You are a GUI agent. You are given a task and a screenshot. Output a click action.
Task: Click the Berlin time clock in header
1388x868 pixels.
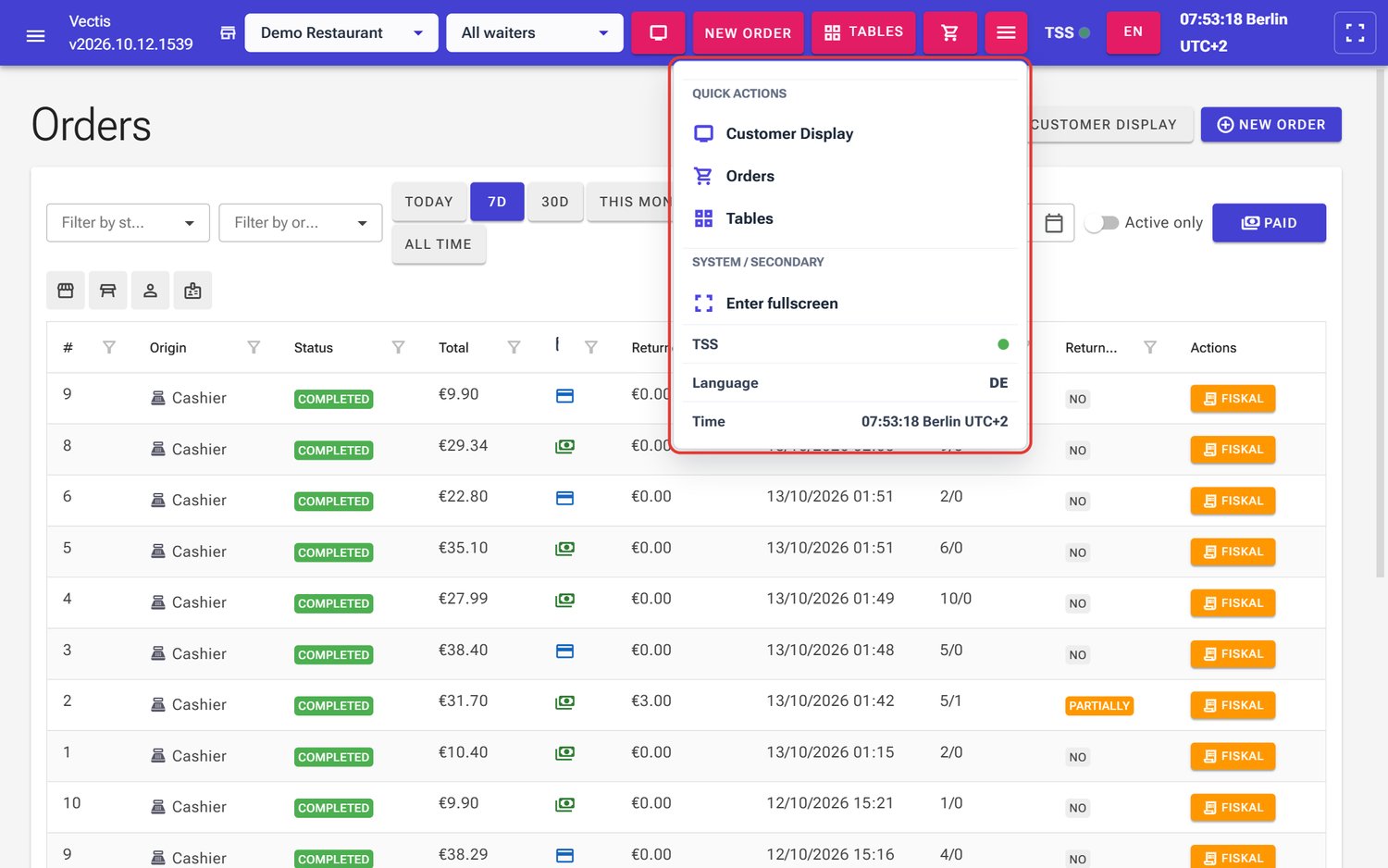pyautogui.click(x=1233, y=32)
